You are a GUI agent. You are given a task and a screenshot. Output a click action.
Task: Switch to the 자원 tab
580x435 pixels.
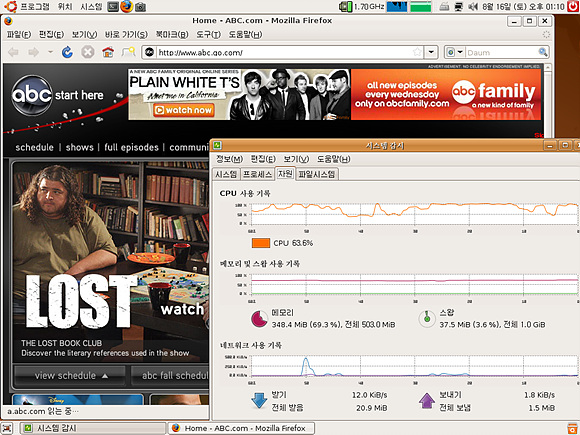[285, 173]
